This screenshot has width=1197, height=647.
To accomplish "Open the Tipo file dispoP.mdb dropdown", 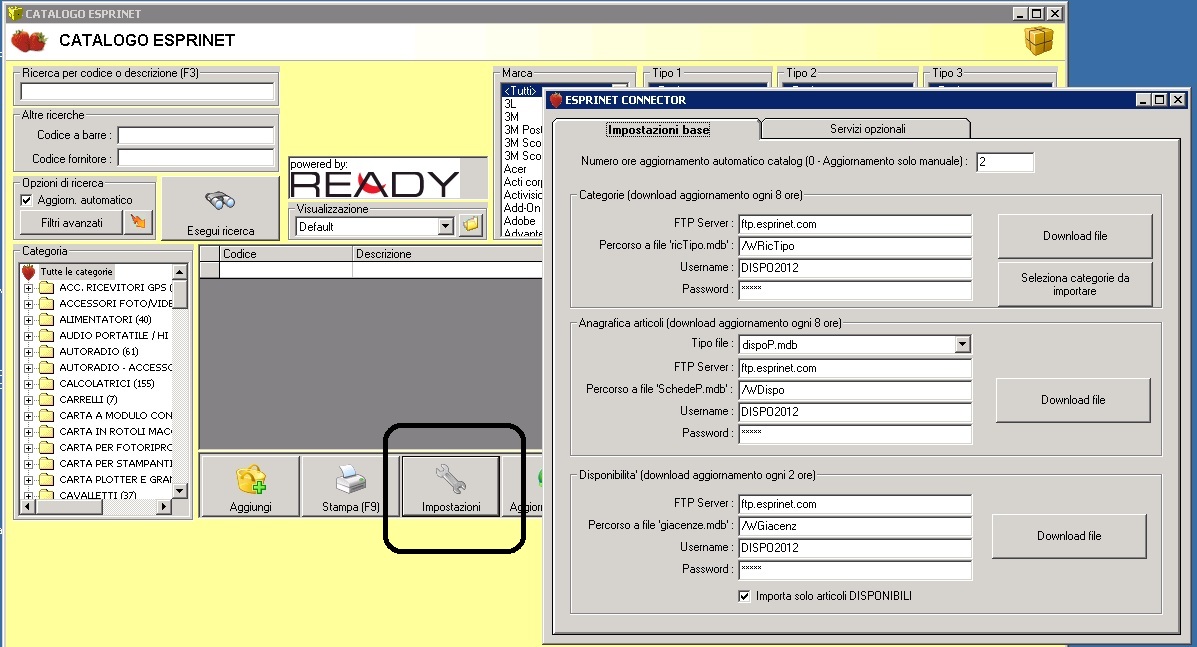I will 962,344.
